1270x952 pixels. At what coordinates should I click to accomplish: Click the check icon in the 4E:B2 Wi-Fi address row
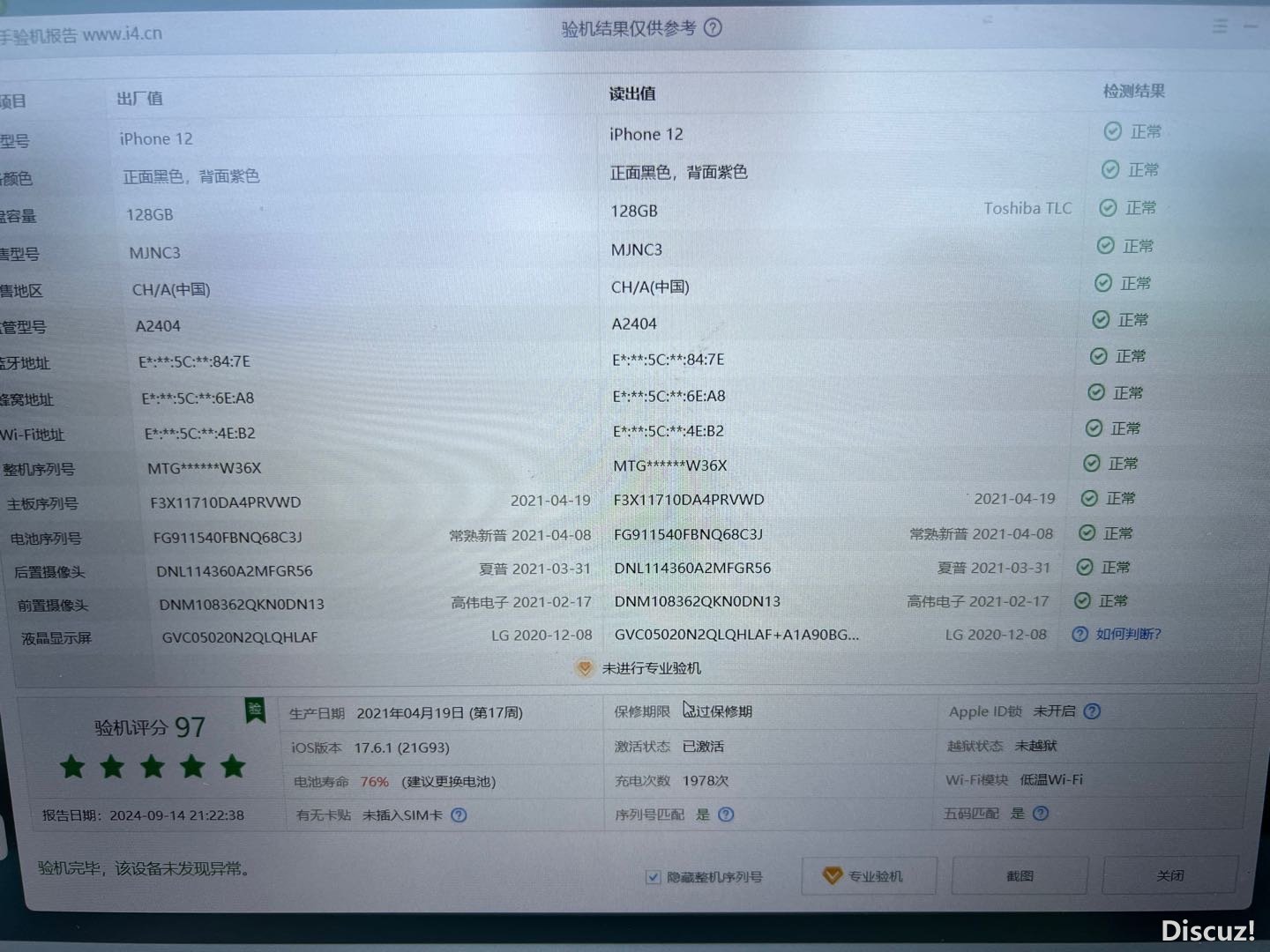(x=1094, y=428)
